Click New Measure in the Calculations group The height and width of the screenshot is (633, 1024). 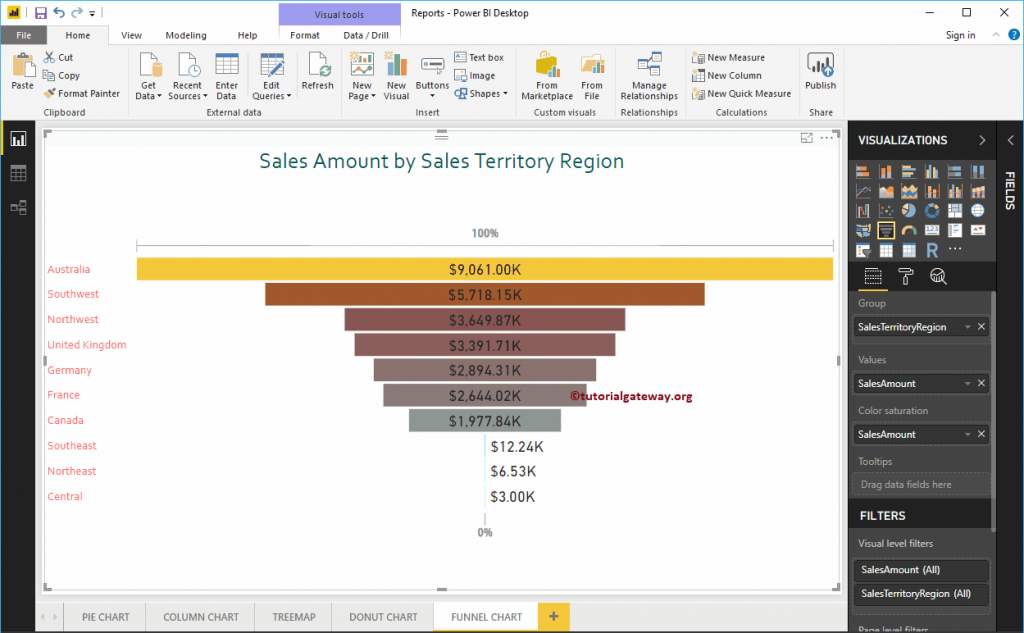click(x=728, y=57)
